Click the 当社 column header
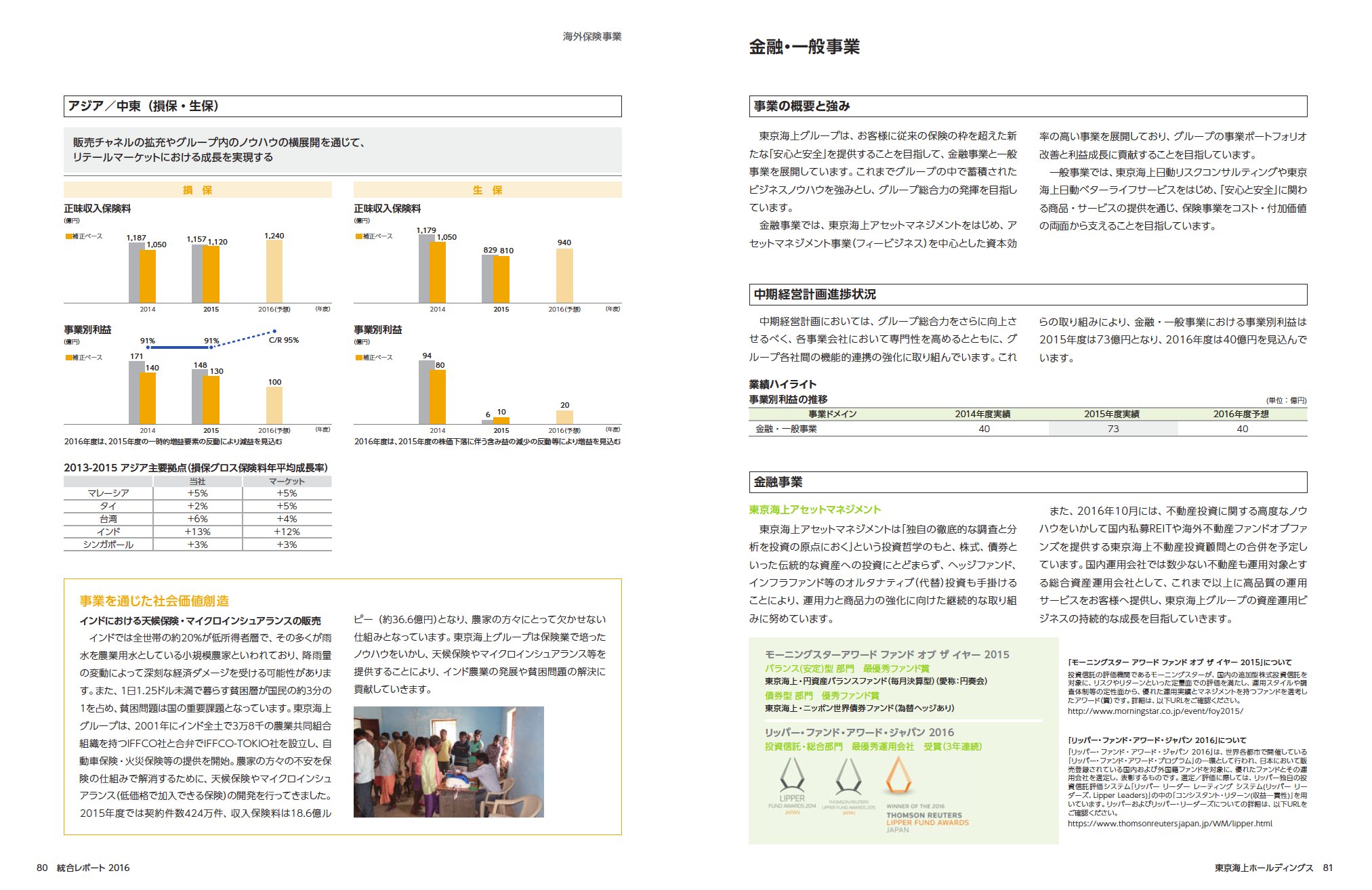The width and height of the screenshot is (1372, 890). point(198,482)
